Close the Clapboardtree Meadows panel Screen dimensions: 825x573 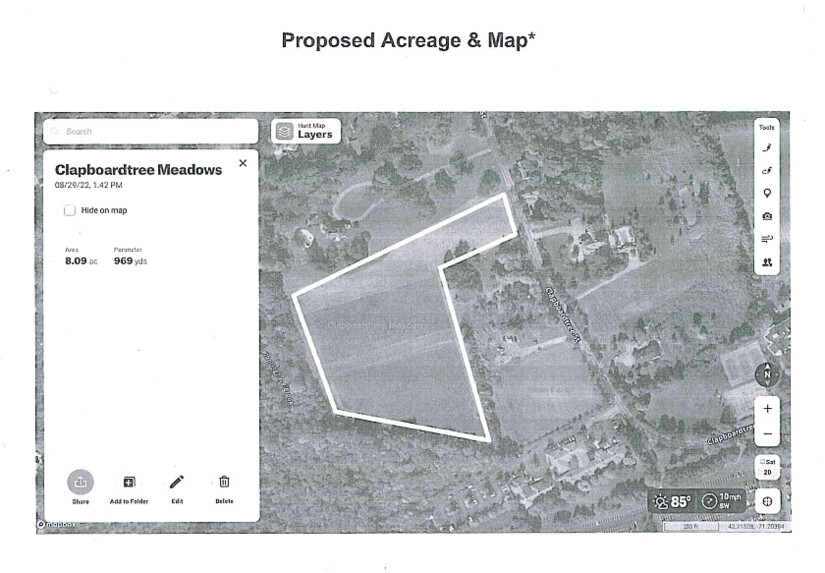pos(243,163)
